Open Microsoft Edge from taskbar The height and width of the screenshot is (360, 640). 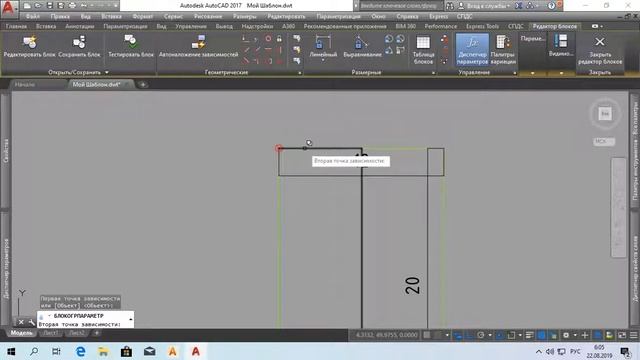80,351
